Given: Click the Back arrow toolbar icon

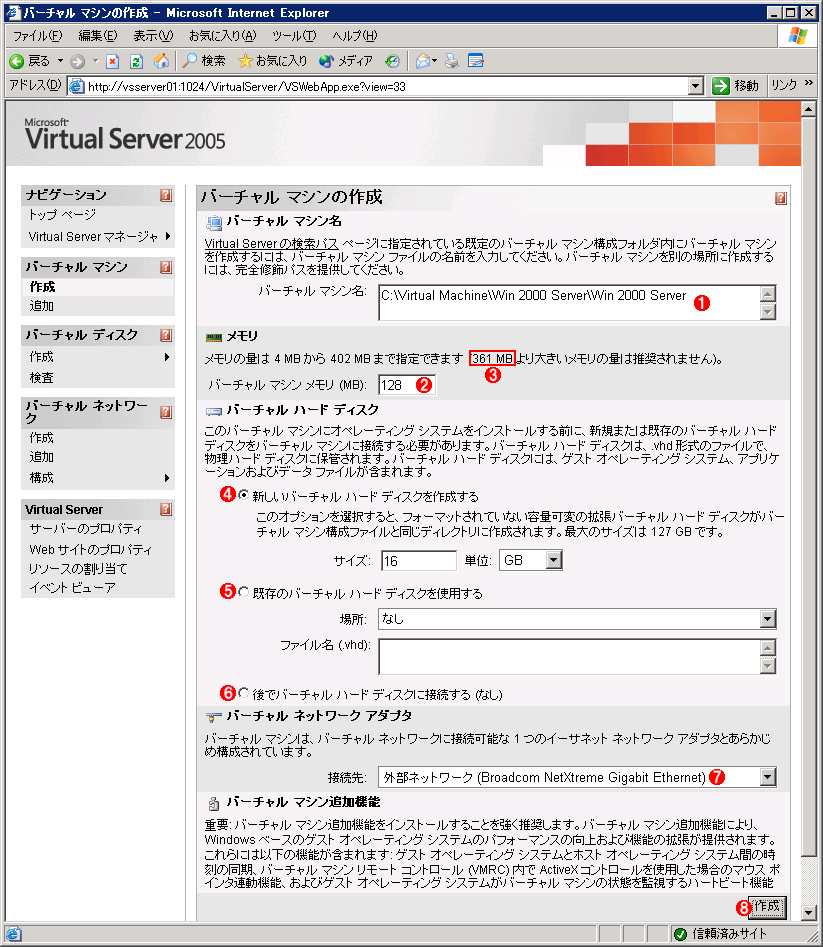Looking at the screenshot, I should pos(17,61).
